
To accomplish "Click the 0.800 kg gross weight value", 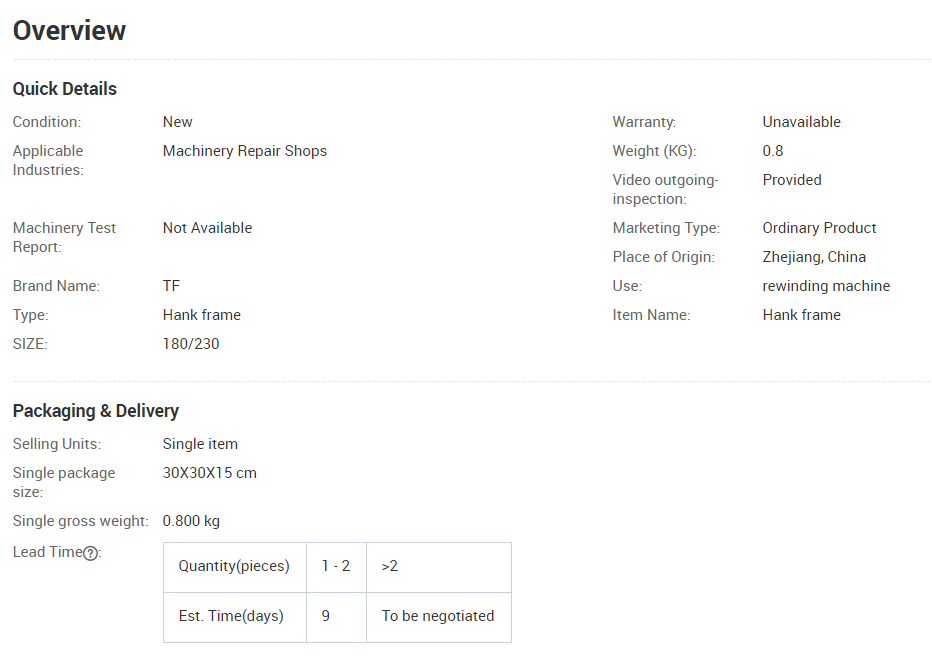I will [191, 521].
